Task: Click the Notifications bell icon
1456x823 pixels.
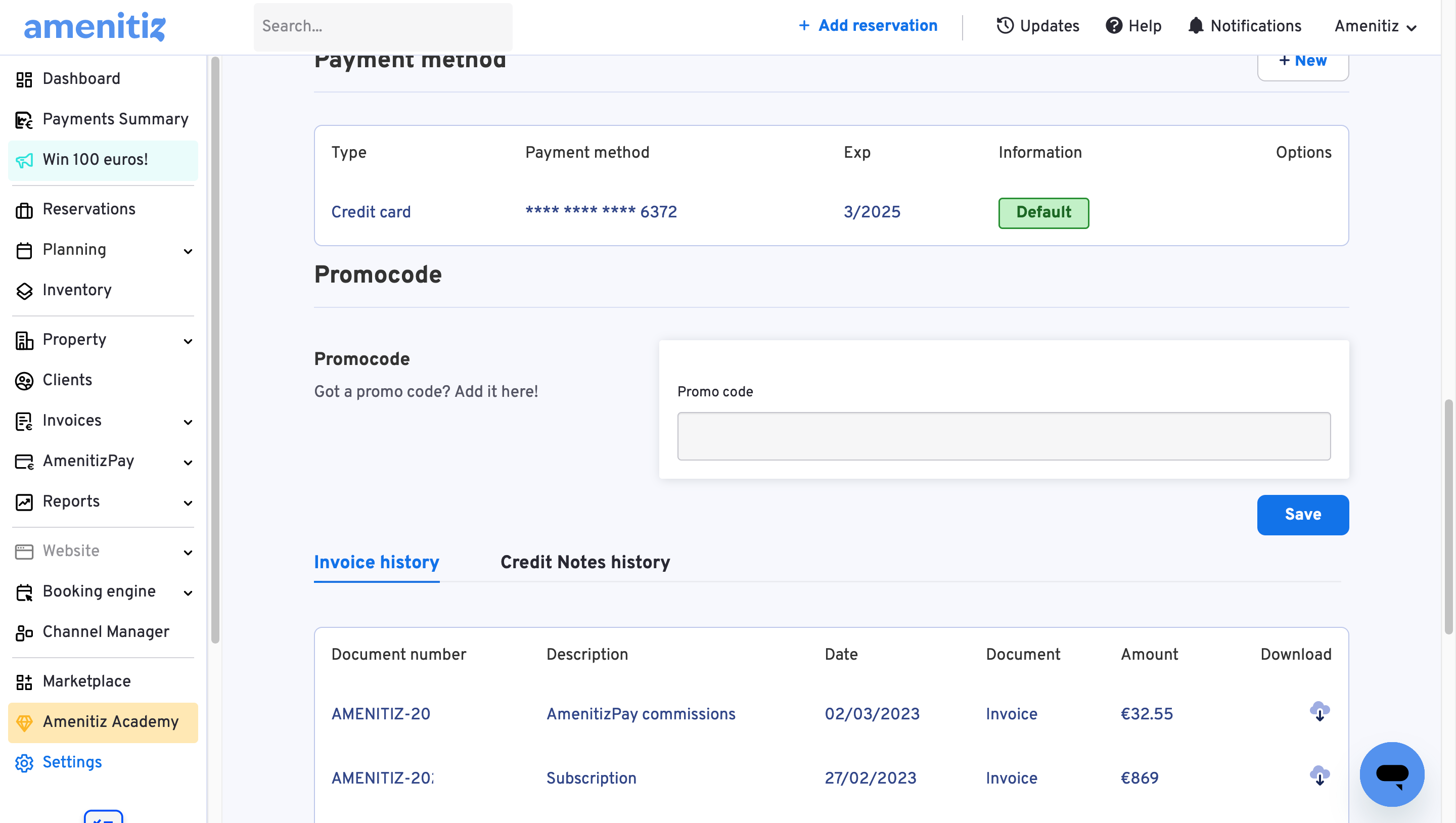Action: tap(1196, 25)
